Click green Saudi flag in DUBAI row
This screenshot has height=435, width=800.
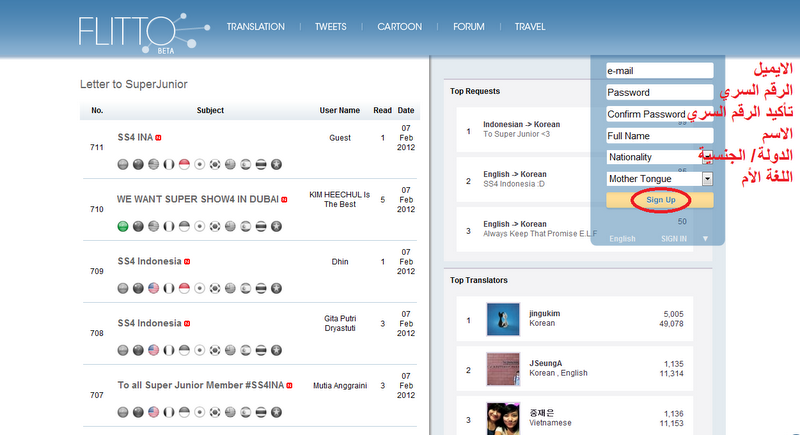click(123, 226)
